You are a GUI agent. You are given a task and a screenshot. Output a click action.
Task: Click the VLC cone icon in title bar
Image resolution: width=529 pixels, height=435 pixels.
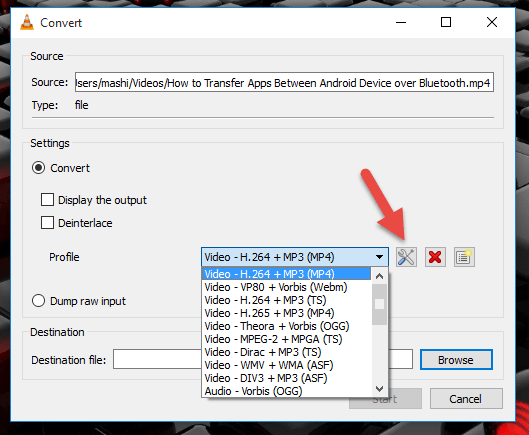pos(27,23)
